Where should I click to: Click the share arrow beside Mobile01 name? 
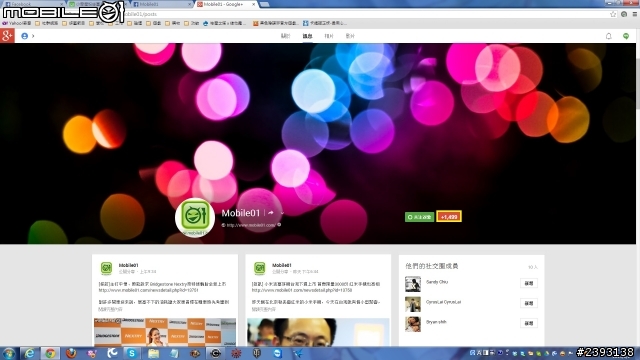(x=271, y=213)
